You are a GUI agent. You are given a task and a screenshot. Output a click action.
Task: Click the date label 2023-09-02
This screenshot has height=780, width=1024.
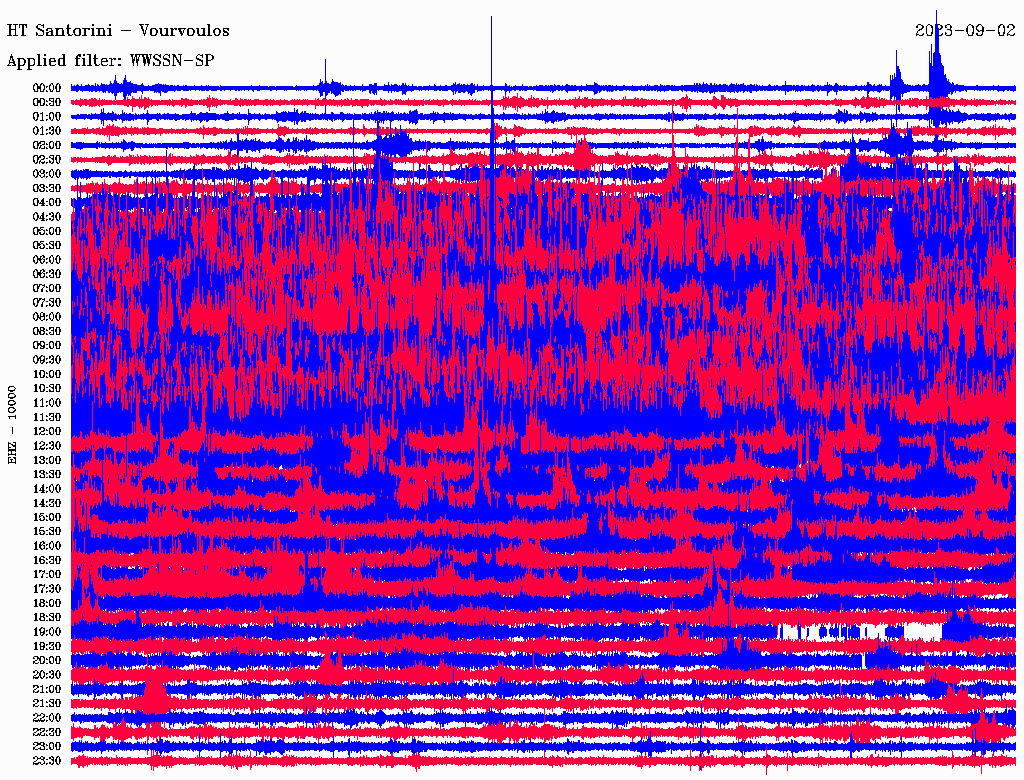(965, 31)
